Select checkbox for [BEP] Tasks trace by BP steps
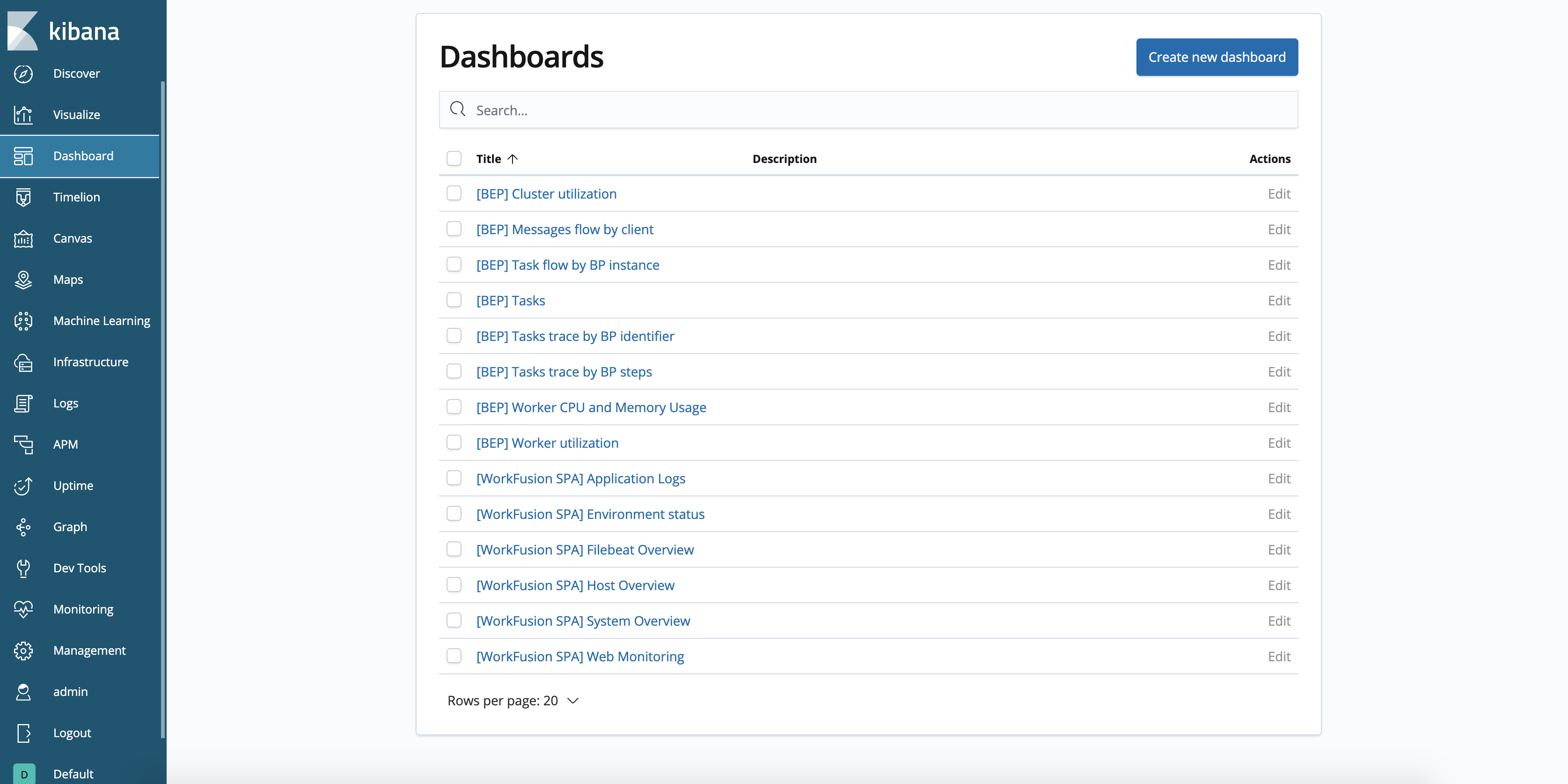This screenshot has height=784, width=1568. click(x=454, y=371)
